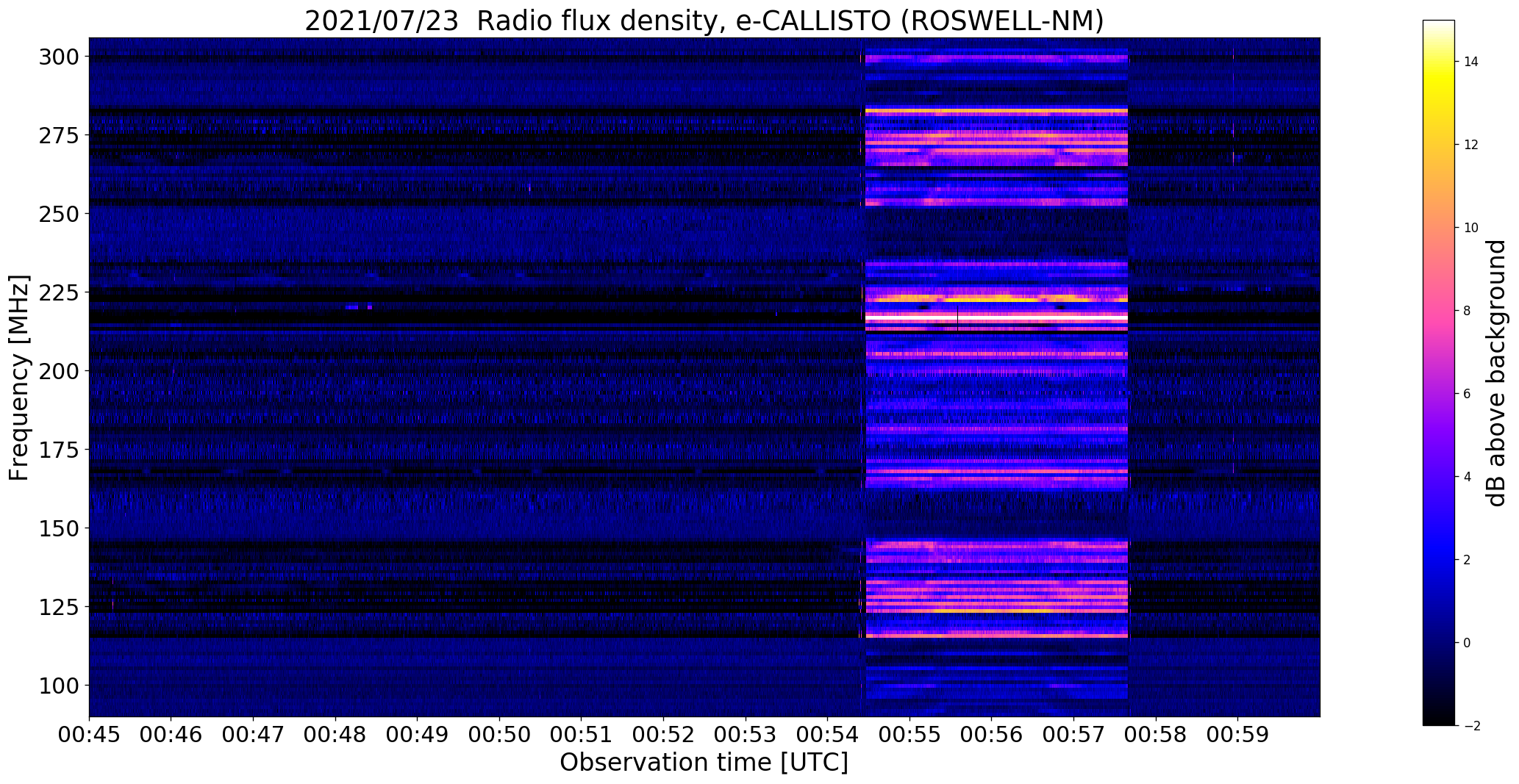1519x784 pixels.
Task: Click the yellow emission band near 283 MHz
Action: click(x=996, y=111)
